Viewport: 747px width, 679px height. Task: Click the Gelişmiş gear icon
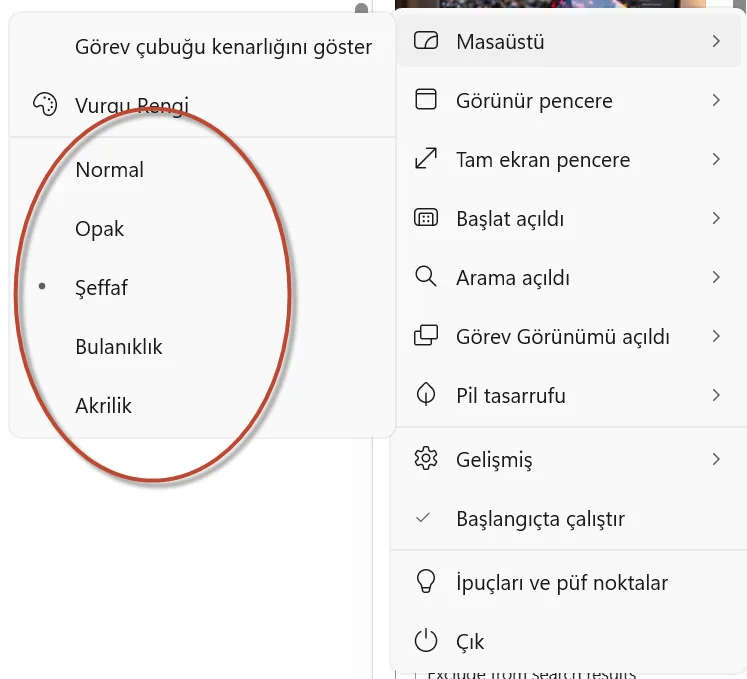click(x=426, y=459)
